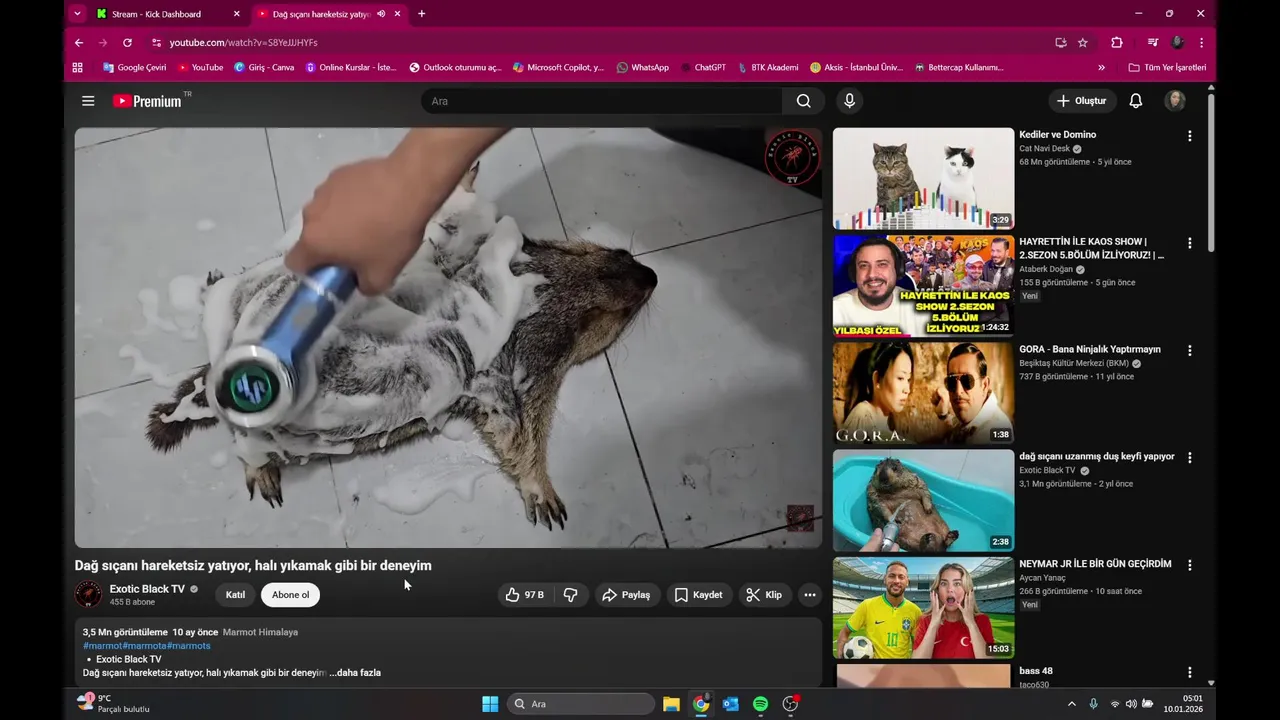1280x720 pixels.
Task: Expand hidden bookmarks chevron
Action: 1102,67
